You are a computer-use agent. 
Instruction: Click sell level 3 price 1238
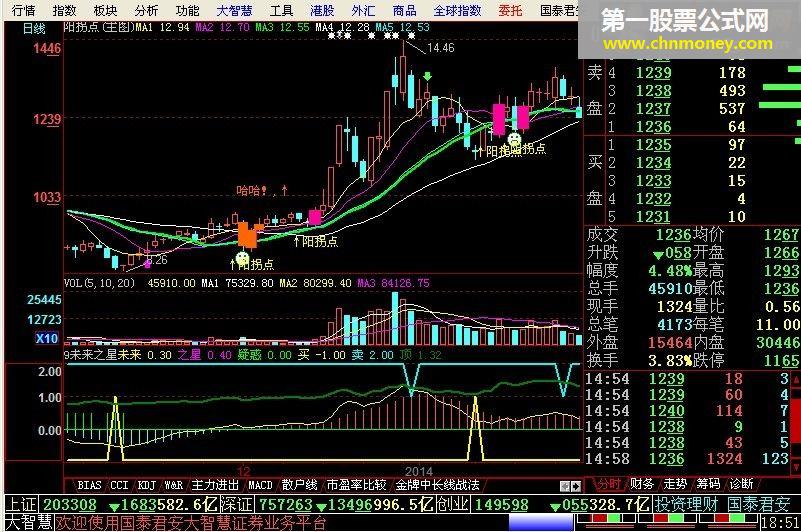point(653,91)
